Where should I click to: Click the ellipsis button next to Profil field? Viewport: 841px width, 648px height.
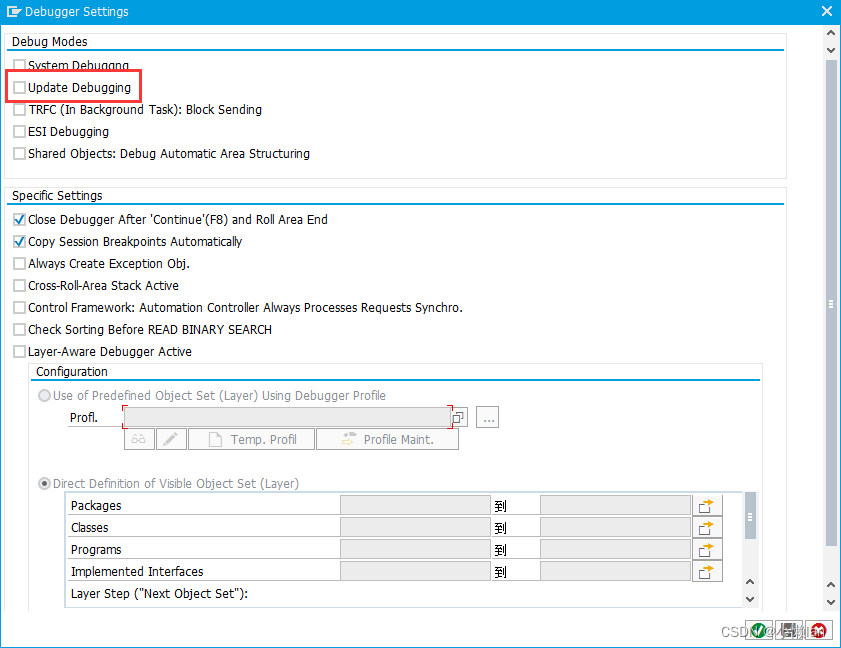[487, 417]
